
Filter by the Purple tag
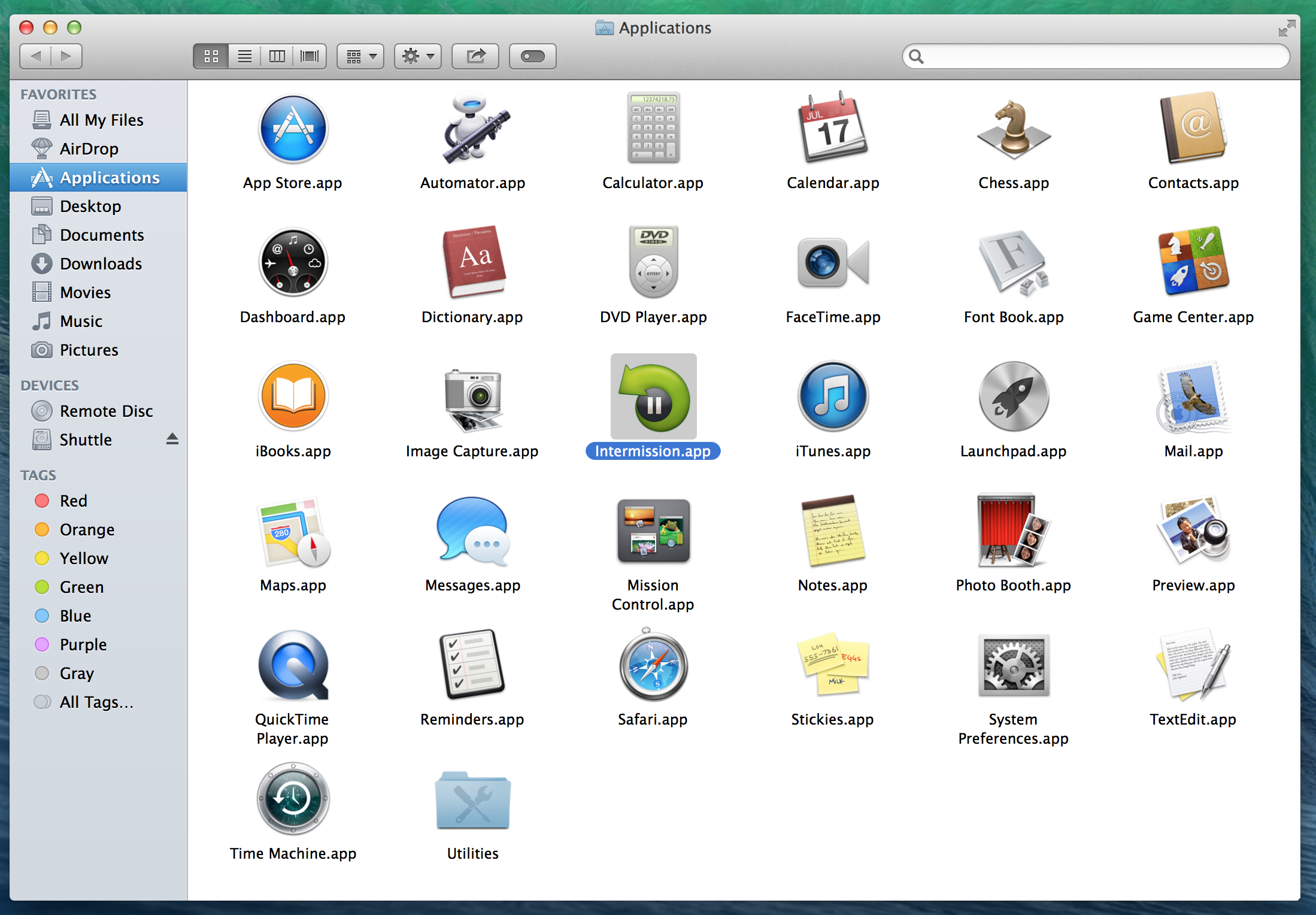click(x=98, y=644)
